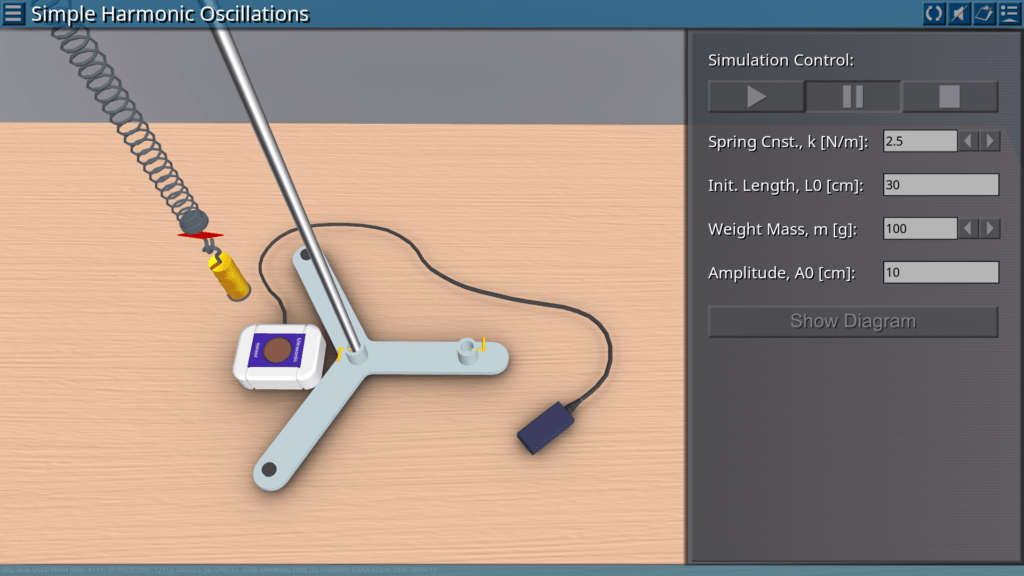The image size is (1024, 576).
Task: Collapse the control panel list icon
Action: [1009, 13]
